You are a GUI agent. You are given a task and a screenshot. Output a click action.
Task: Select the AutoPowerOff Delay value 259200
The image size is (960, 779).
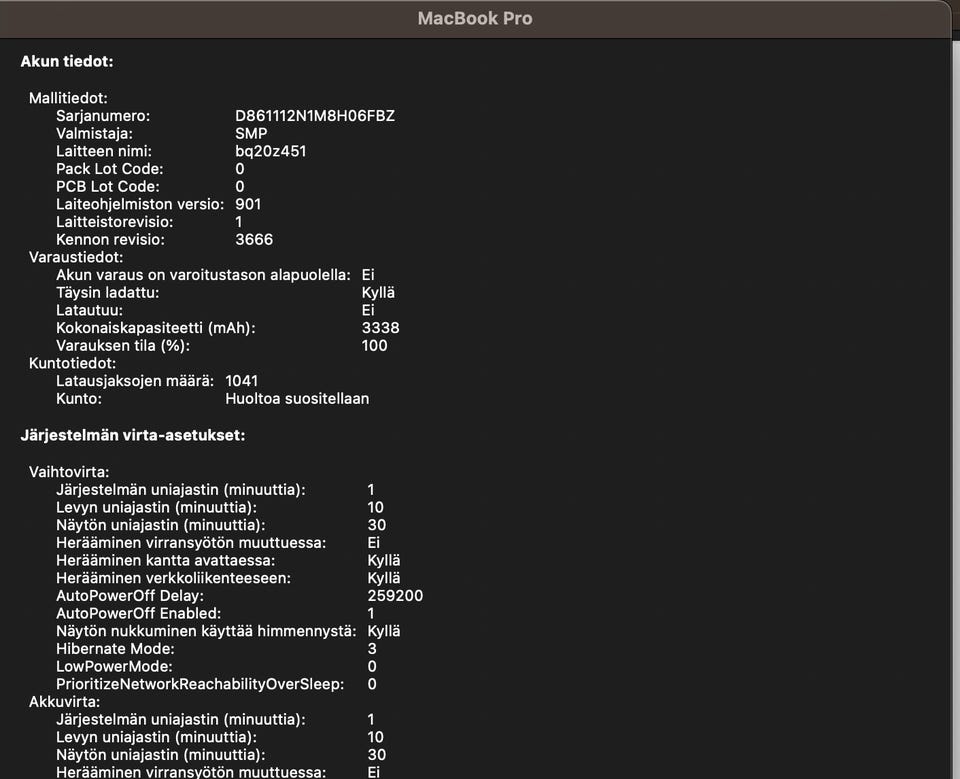395,596
